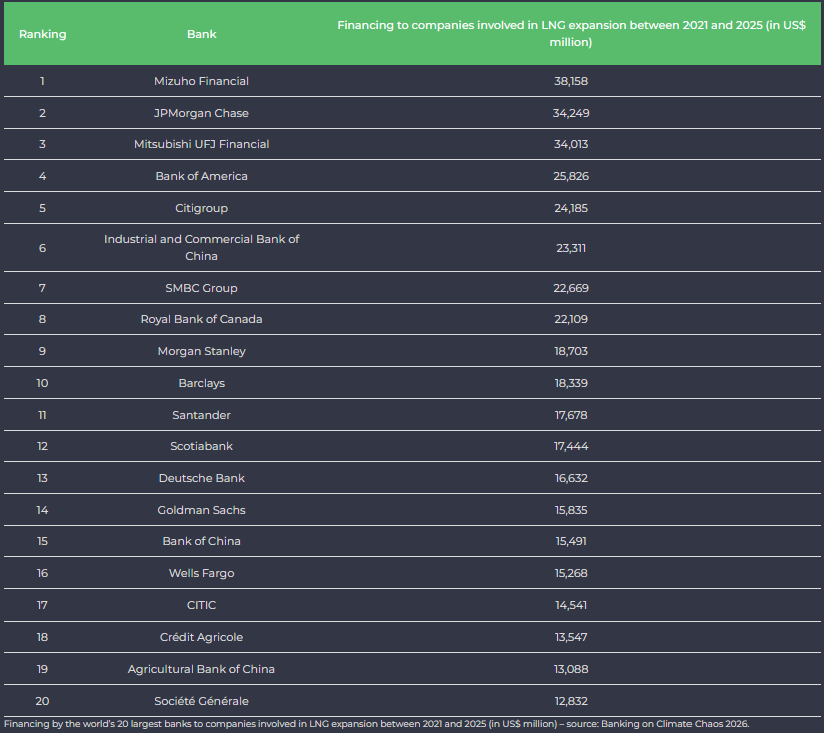Click the value 15,268
The height and width of the screenshot is (733, 824).
point(571,573)
